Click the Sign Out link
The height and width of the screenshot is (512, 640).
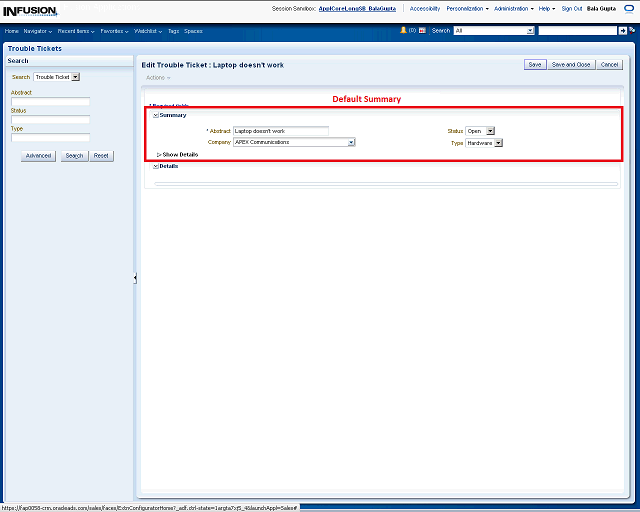click(x=572, y=8)
